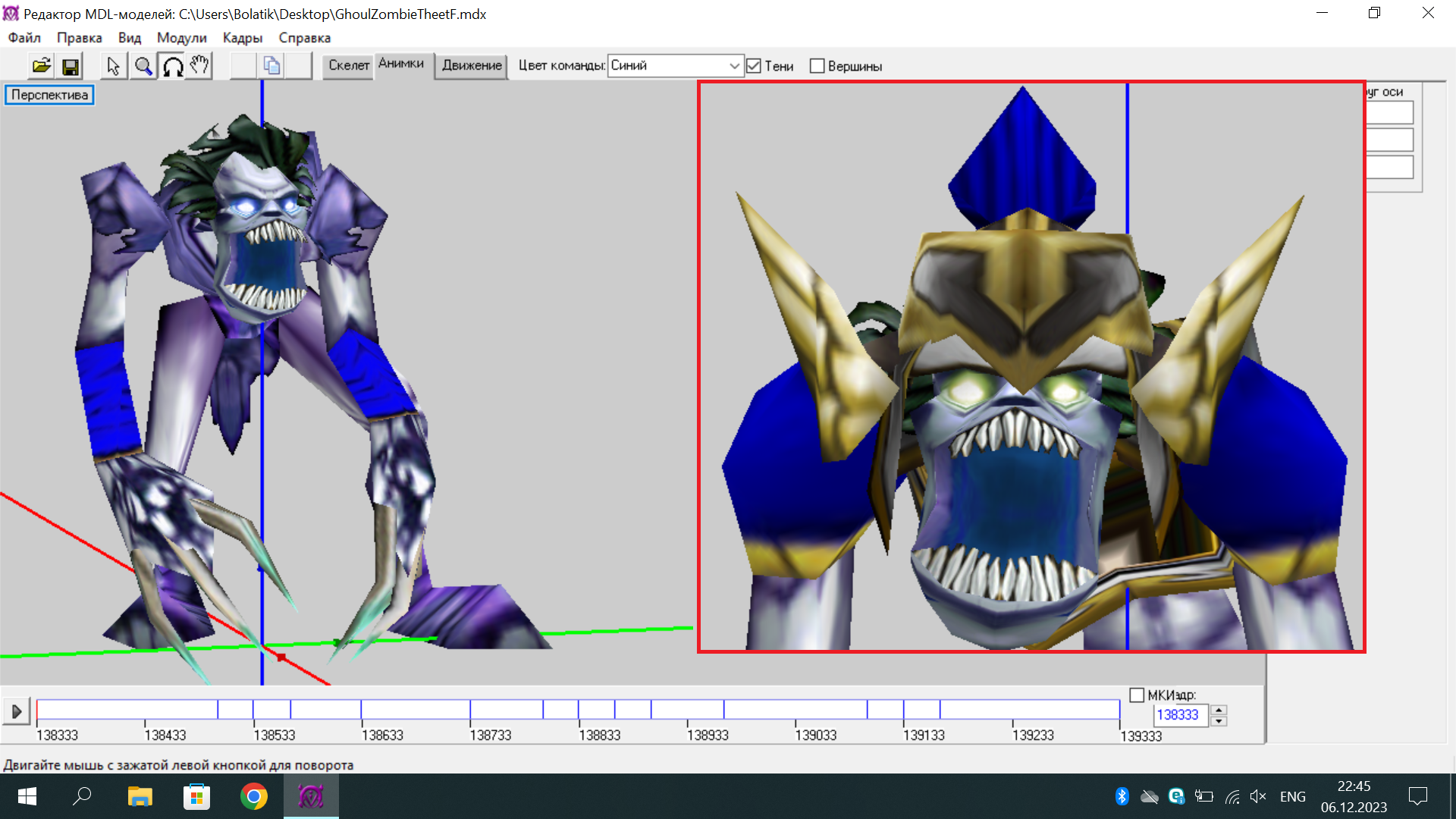Switch to the Анимки tab
Viewport: 1456px width, 819px height.
(401, 64)
